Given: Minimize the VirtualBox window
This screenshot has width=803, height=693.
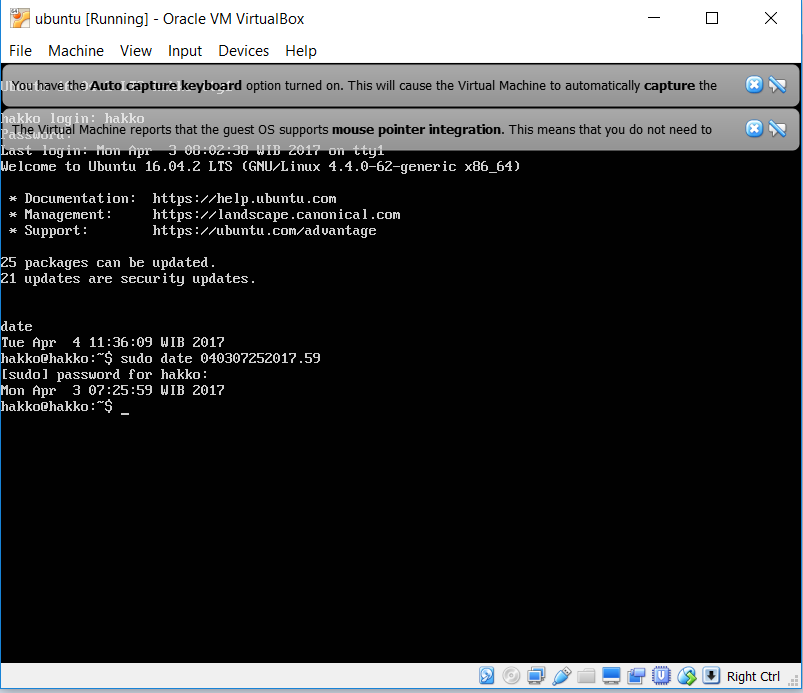Looking at the screenshot, I should (x=654, y=18).
